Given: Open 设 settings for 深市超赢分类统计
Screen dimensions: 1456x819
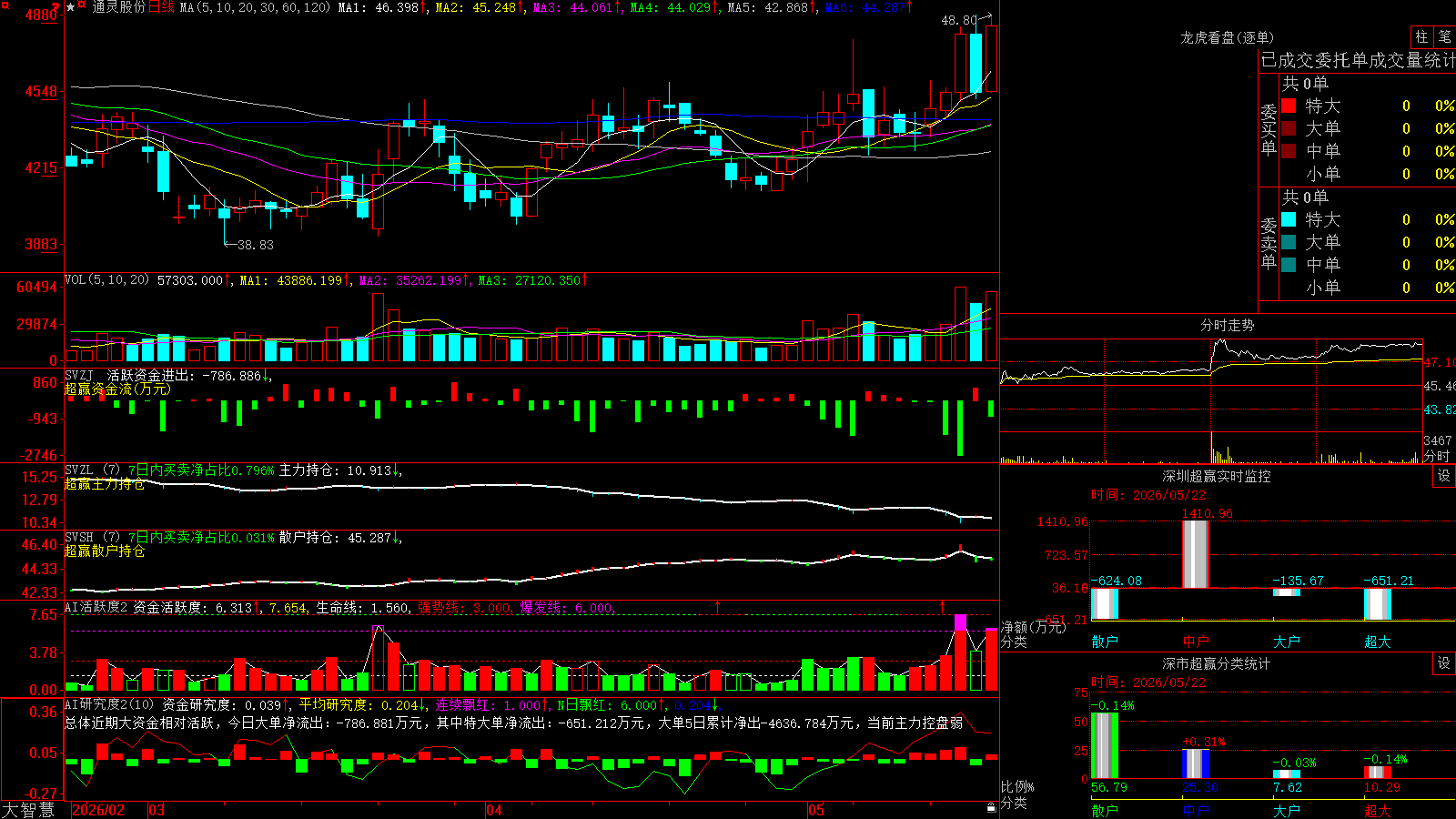Looking at the screenshot, I should (1444, 663).
